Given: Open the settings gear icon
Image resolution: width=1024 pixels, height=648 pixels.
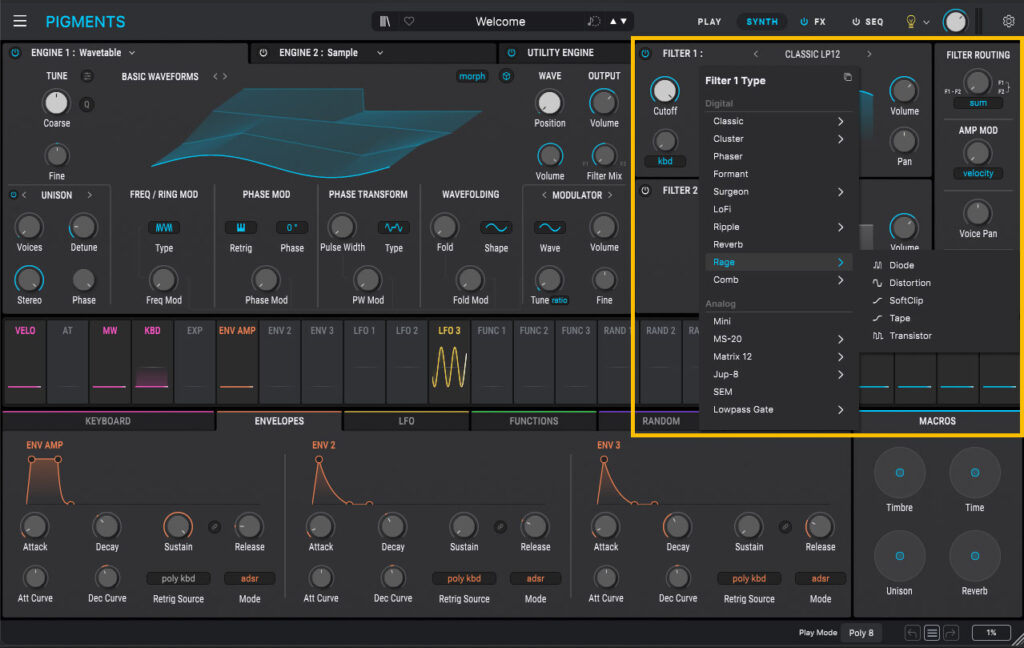Looking at the screenshot, I should click(1008, 22).
